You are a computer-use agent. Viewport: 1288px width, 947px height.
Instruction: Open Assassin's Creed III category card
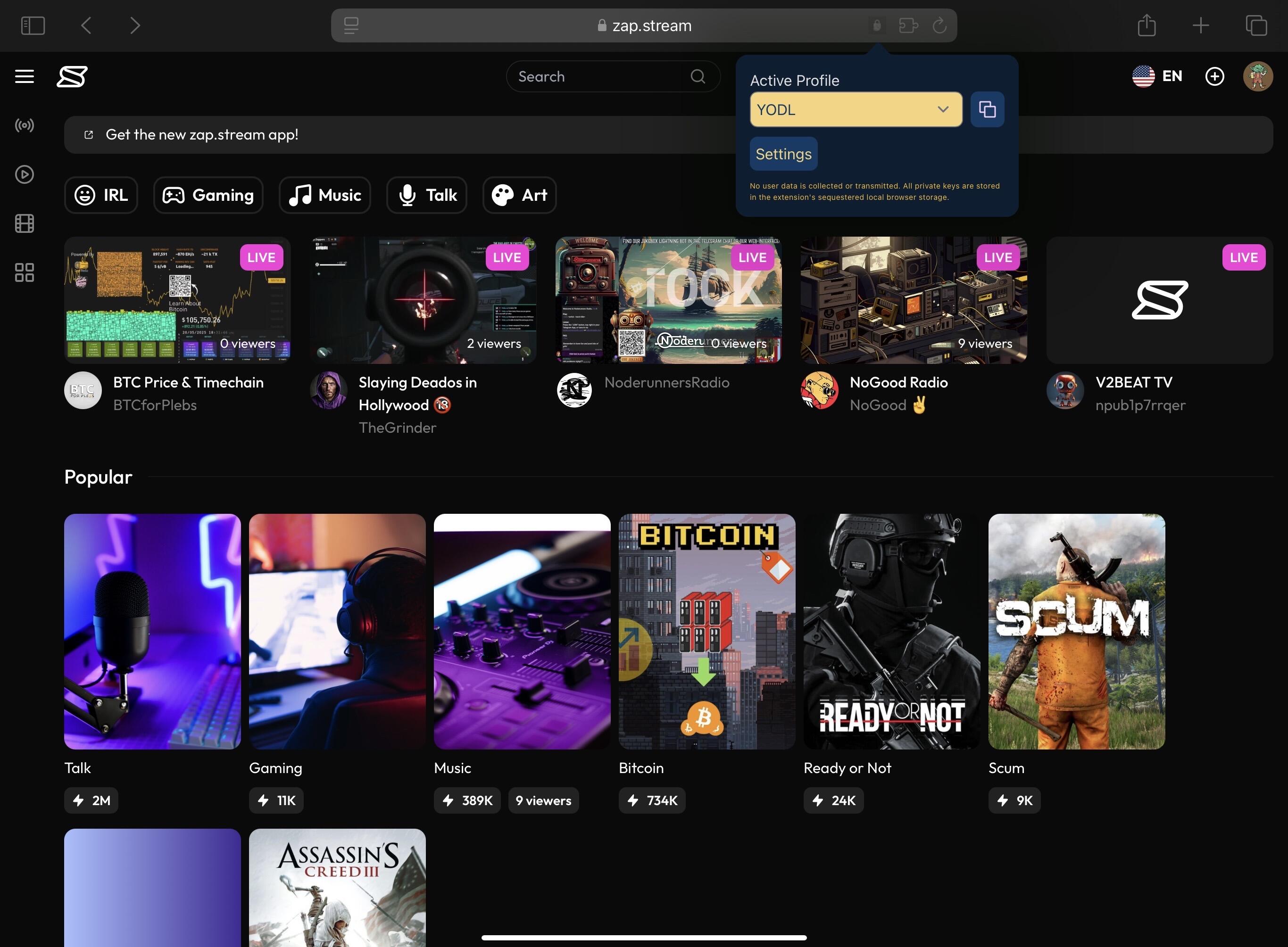tap(337, 888)
